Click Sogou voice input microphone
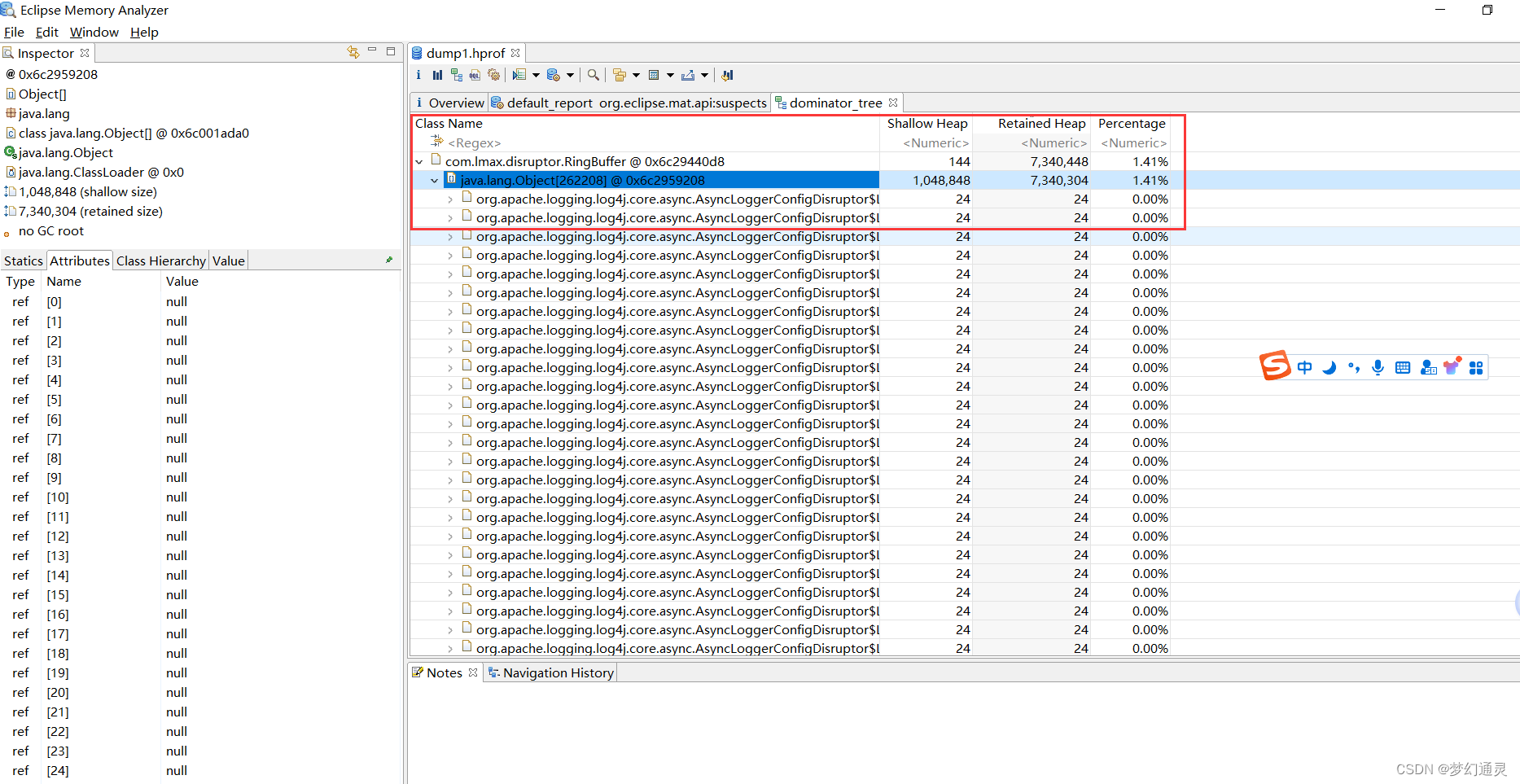Image resolution: width=1520 pixels, height=784 pixels. tap(1378, 368)
